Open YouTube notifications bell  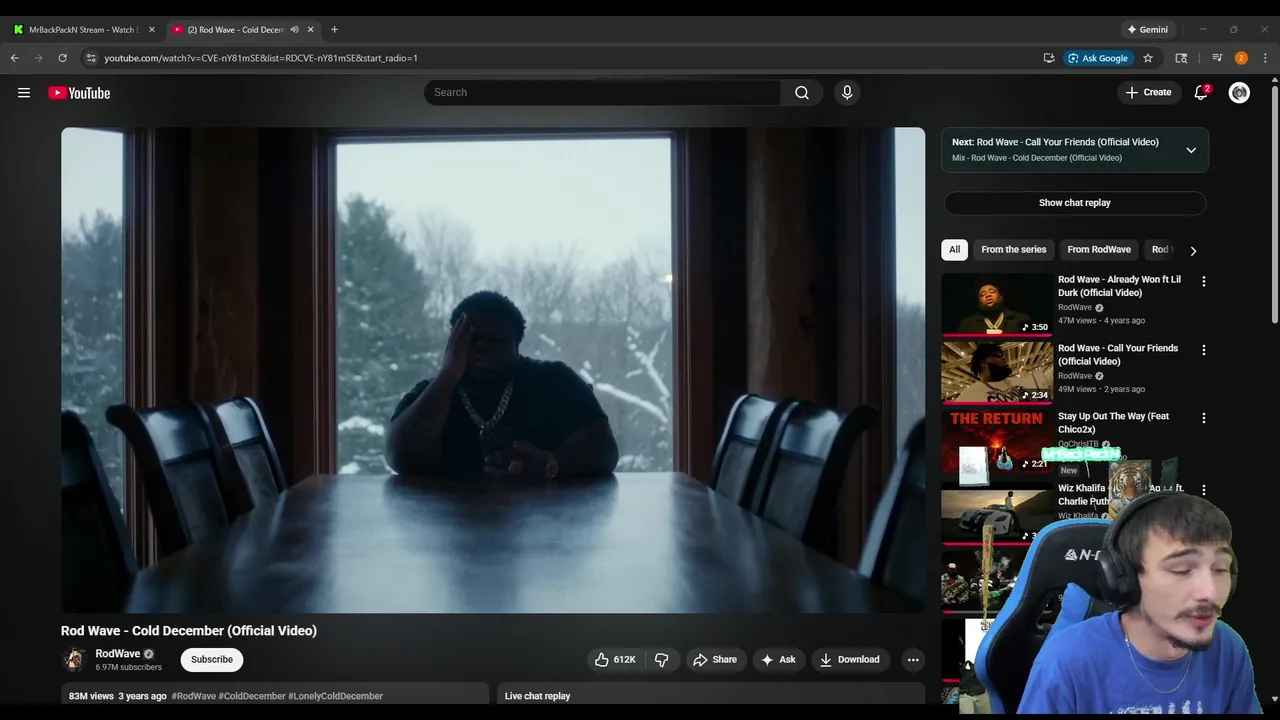[x=1201, y=92]
